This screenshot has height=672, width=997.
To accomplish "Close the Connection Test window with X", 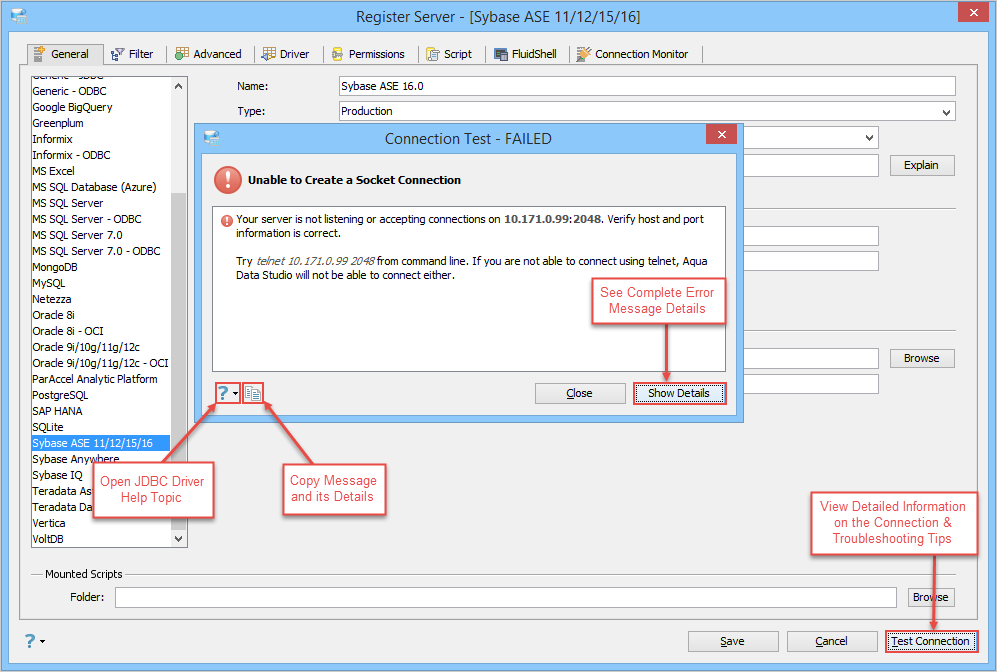I will [722, 134].
